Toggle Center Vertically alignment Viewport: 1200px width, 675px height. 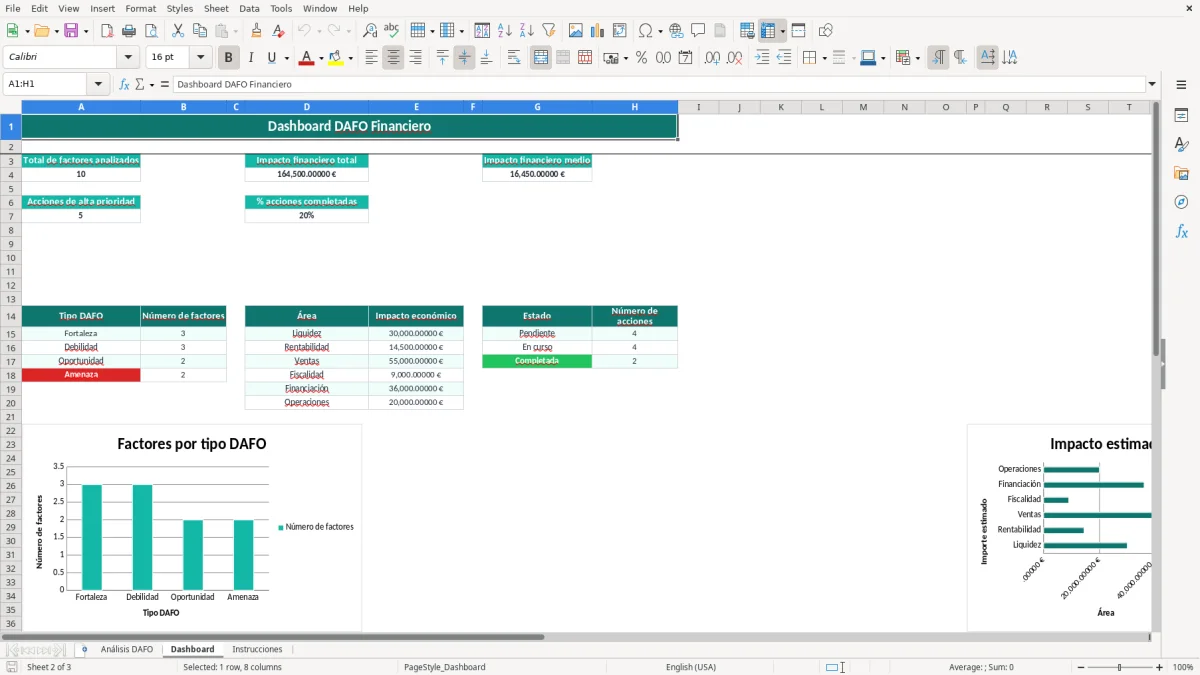click(464, 58)
